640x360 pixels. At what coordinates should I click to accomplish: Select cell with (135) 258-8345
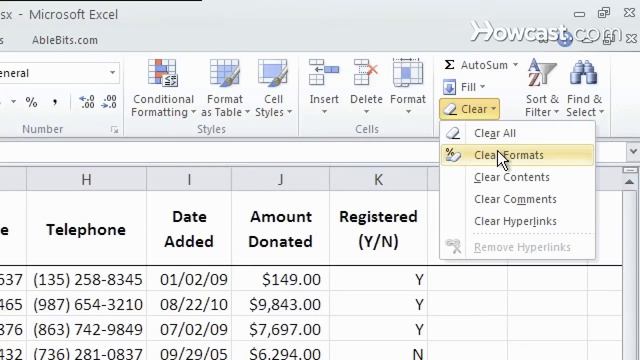pyautogui.click(x=87, y=279)
